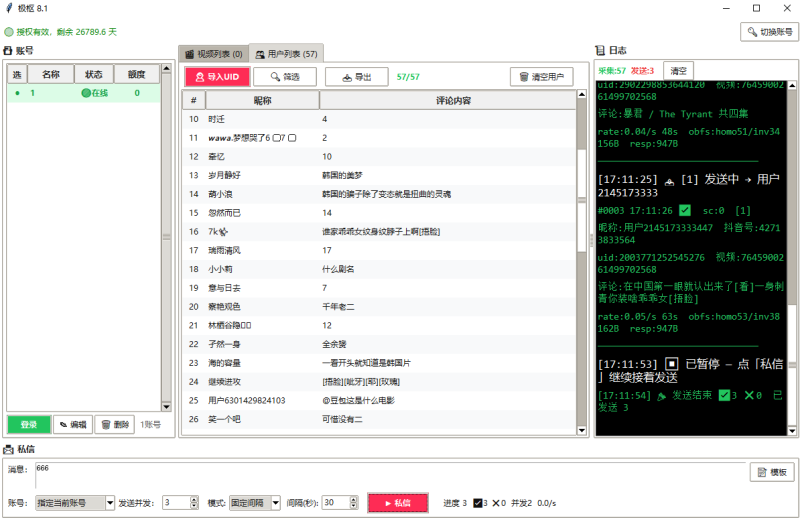
Task: Select user row 7k
Action: pyautogui.click(x=379, y=232)
